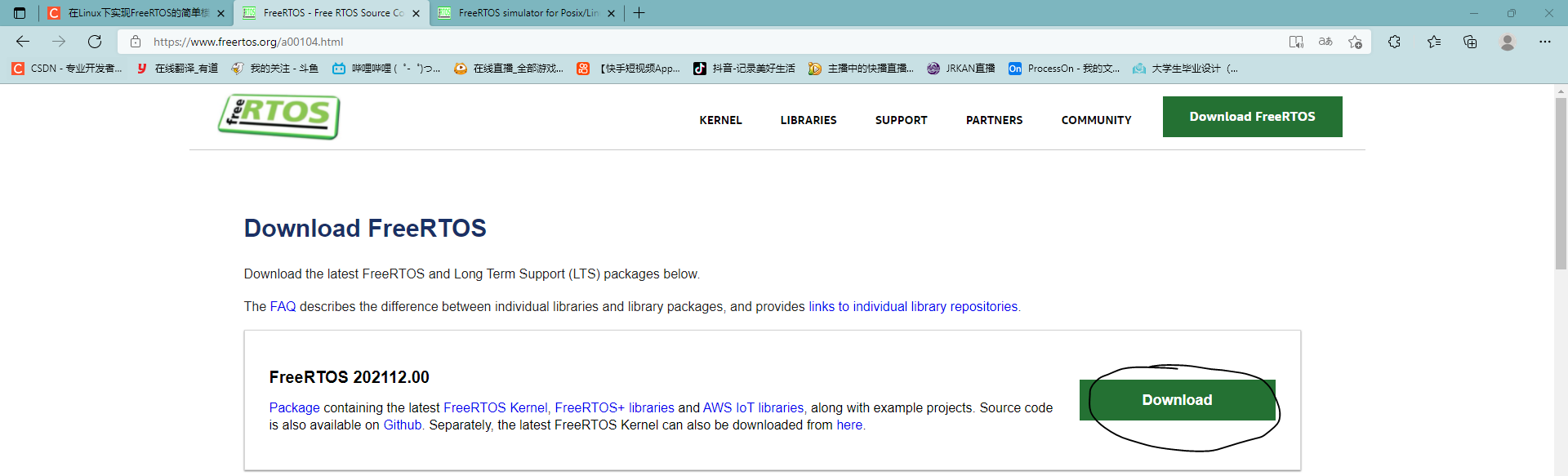Click the translate page icon

pyautogui.click(x=1325, y=42)
